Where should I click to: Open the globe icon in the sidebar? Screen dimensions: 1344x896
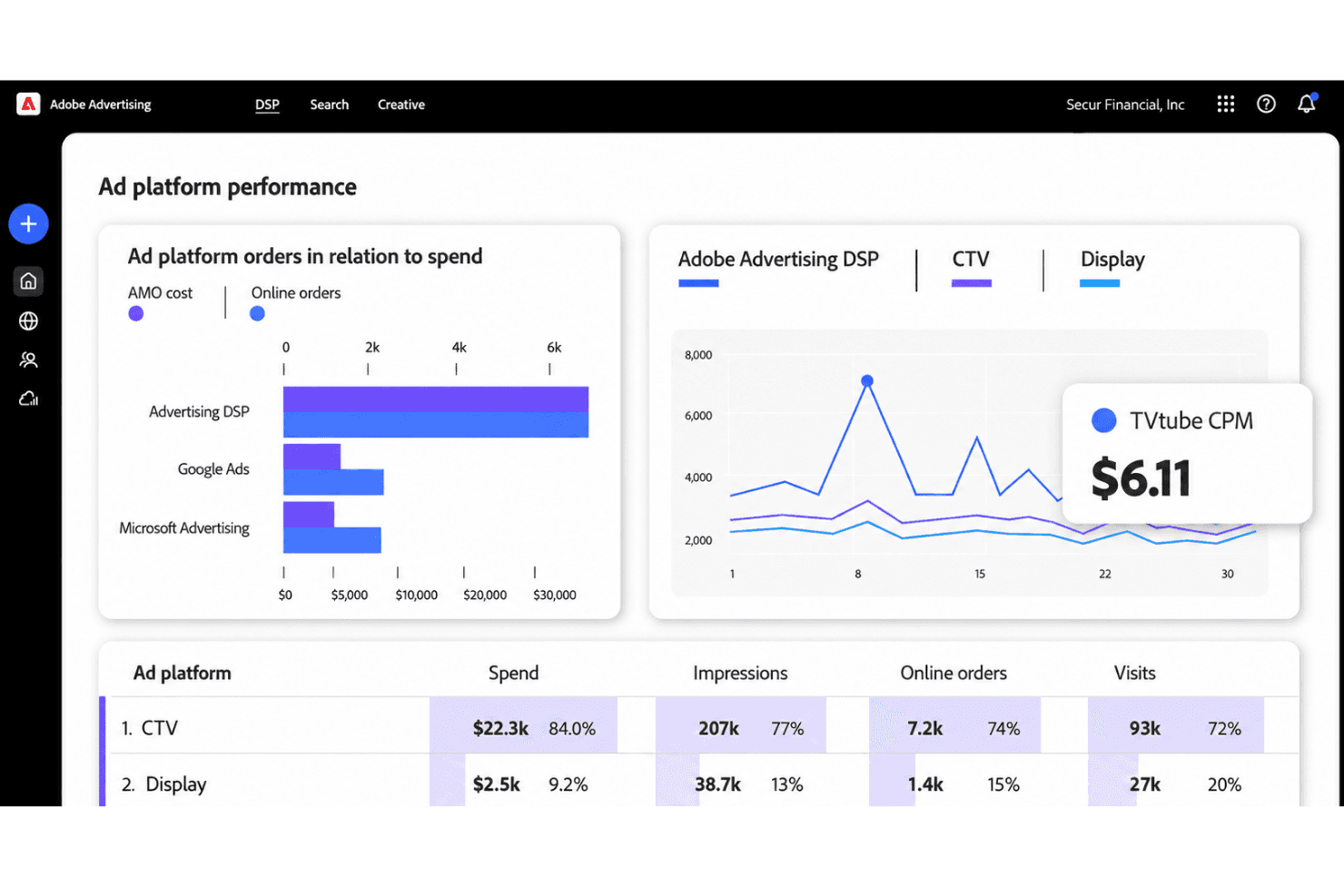tap(28, 321)
